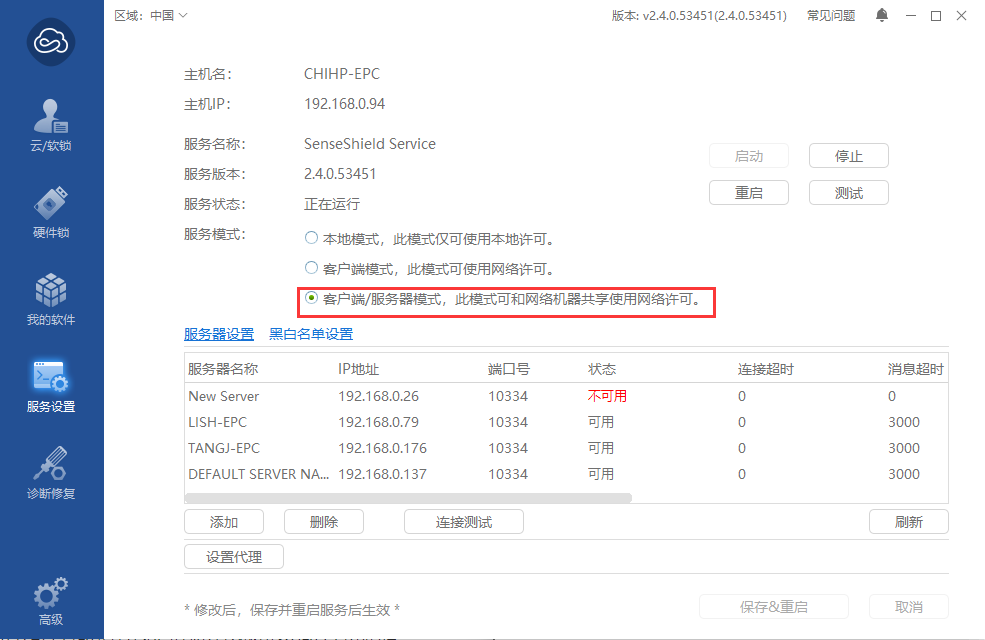Switch to 服务器设置 tab
Image resolution: width=985 pixels, height=640 pixels.
coord(219,334)
